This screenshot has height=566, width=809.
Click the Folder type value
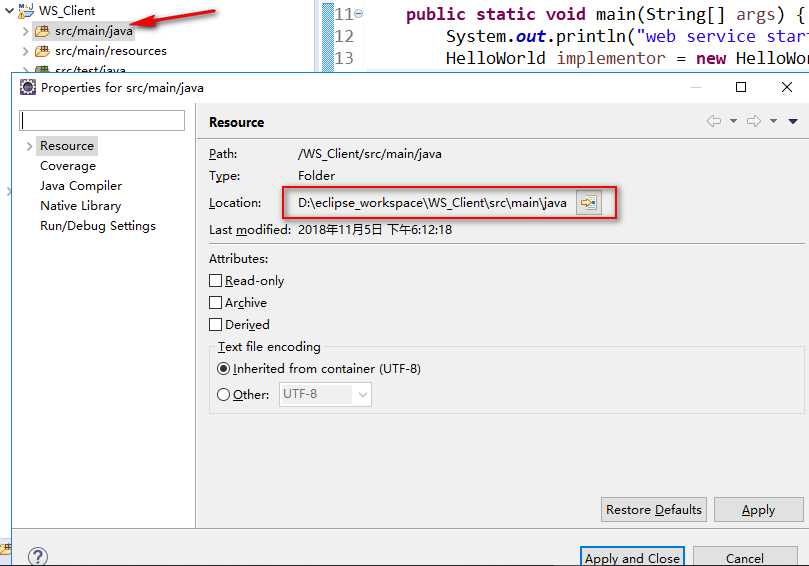(316, 175)
